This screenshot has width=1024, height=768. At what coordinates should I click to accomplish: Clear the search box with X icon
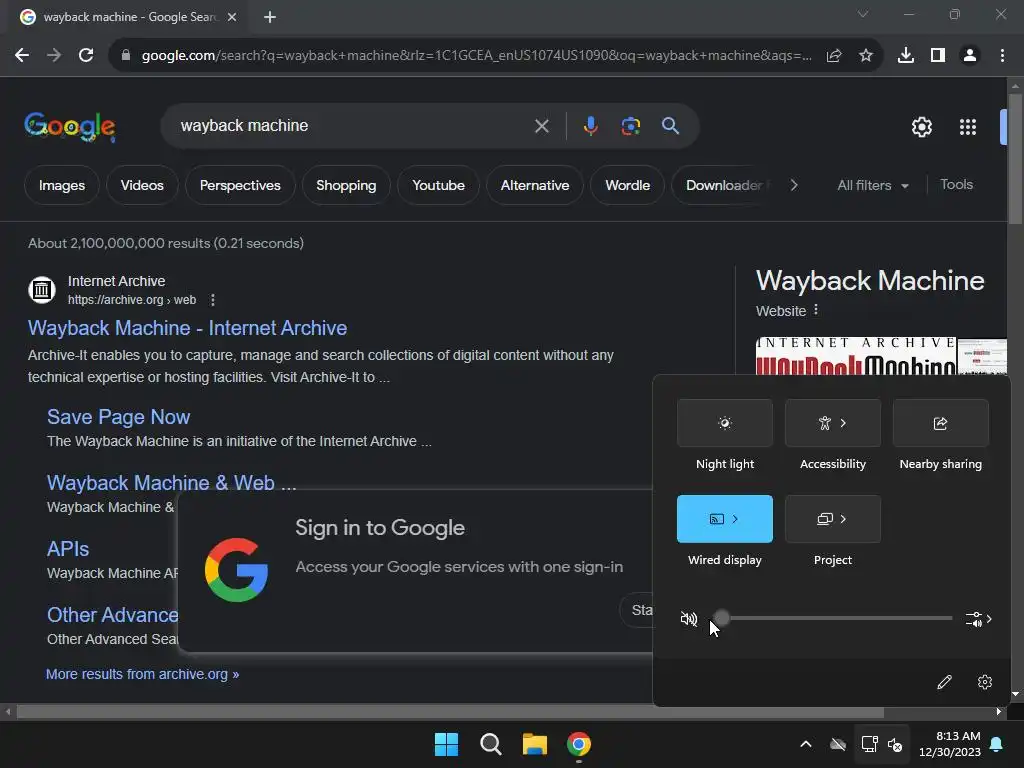[541, 126]
